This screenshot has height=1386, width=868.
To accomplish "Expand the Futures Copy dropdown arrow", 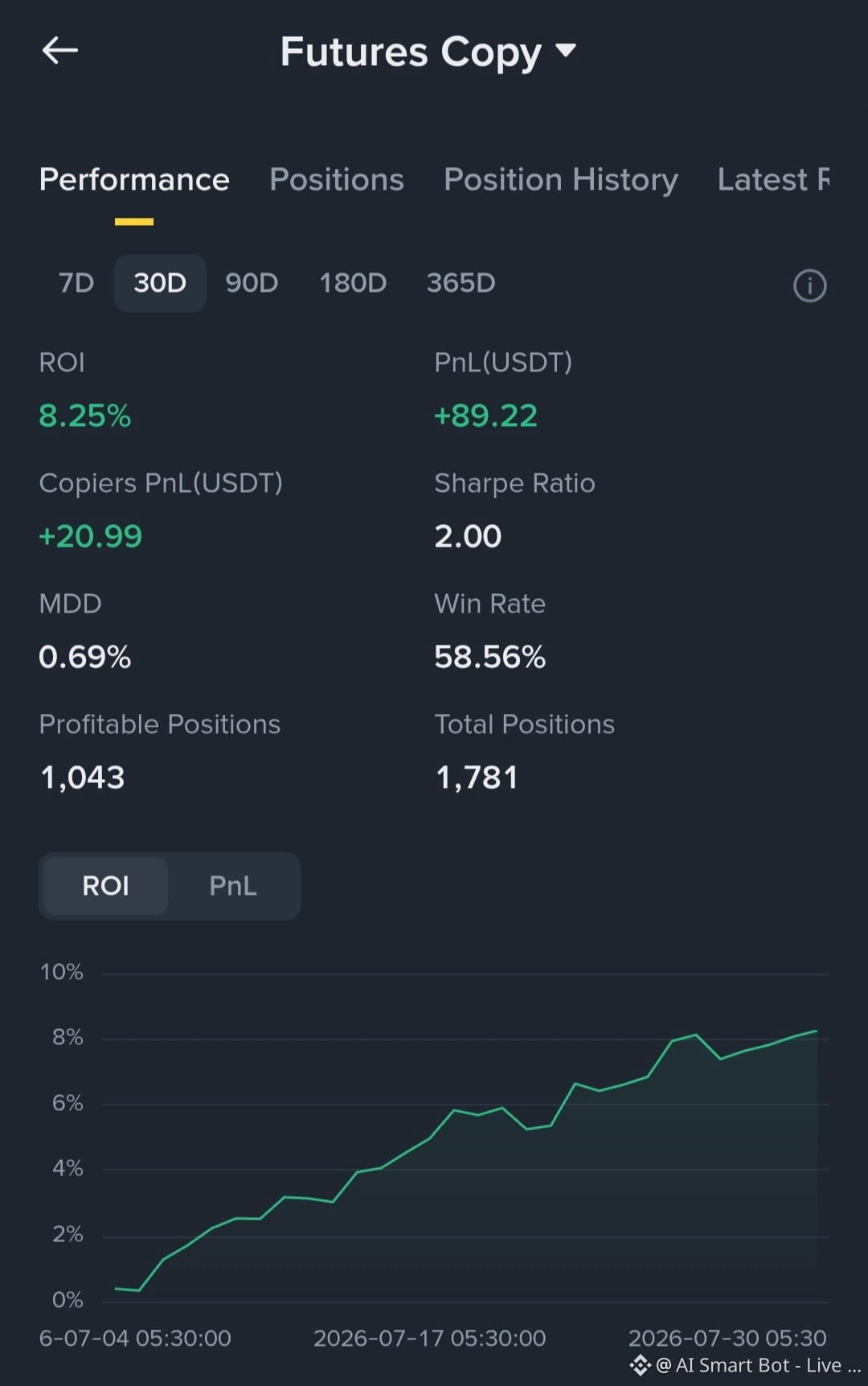I will click(566, 51).
